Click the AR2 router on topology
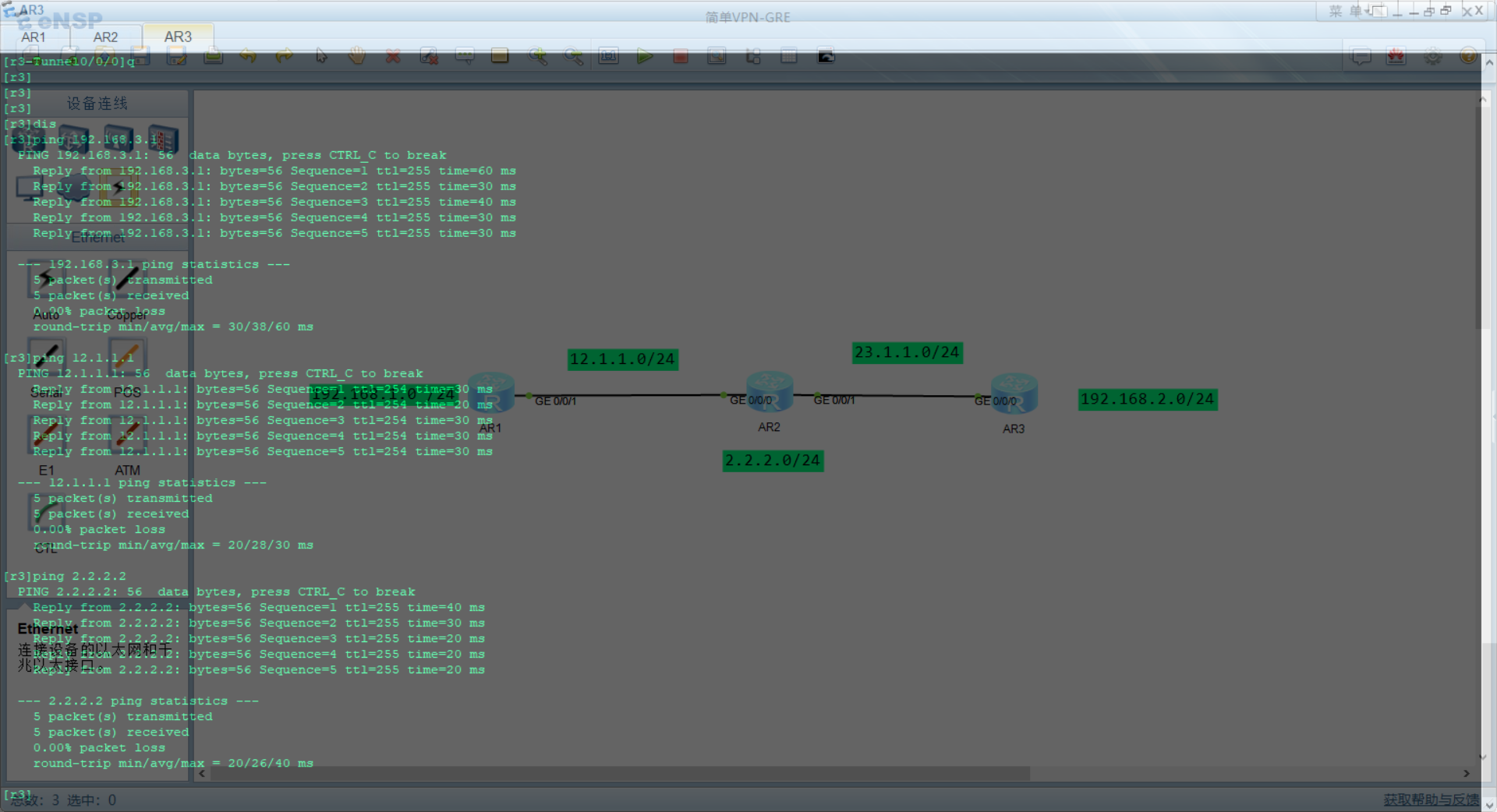This screenshot has height=812, width=1497. point(769,392)
